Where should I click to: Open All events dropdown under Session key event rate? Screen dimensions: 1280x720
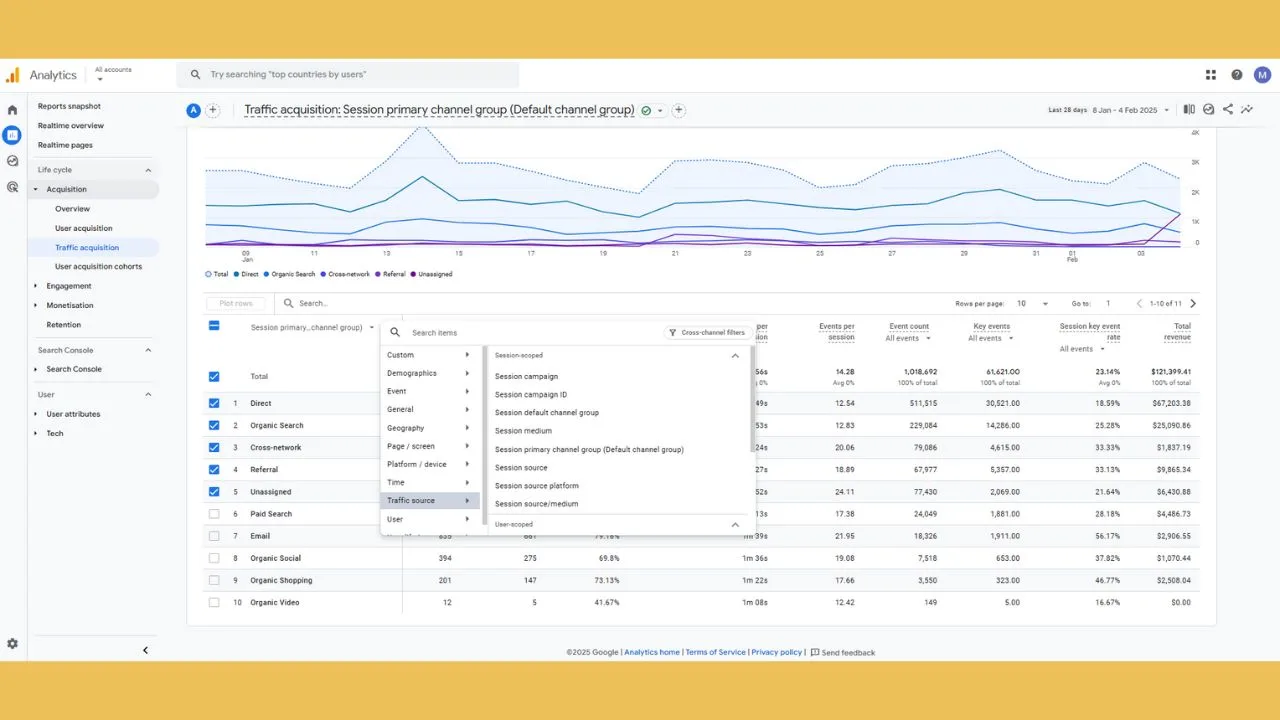tap(1082, 349)
